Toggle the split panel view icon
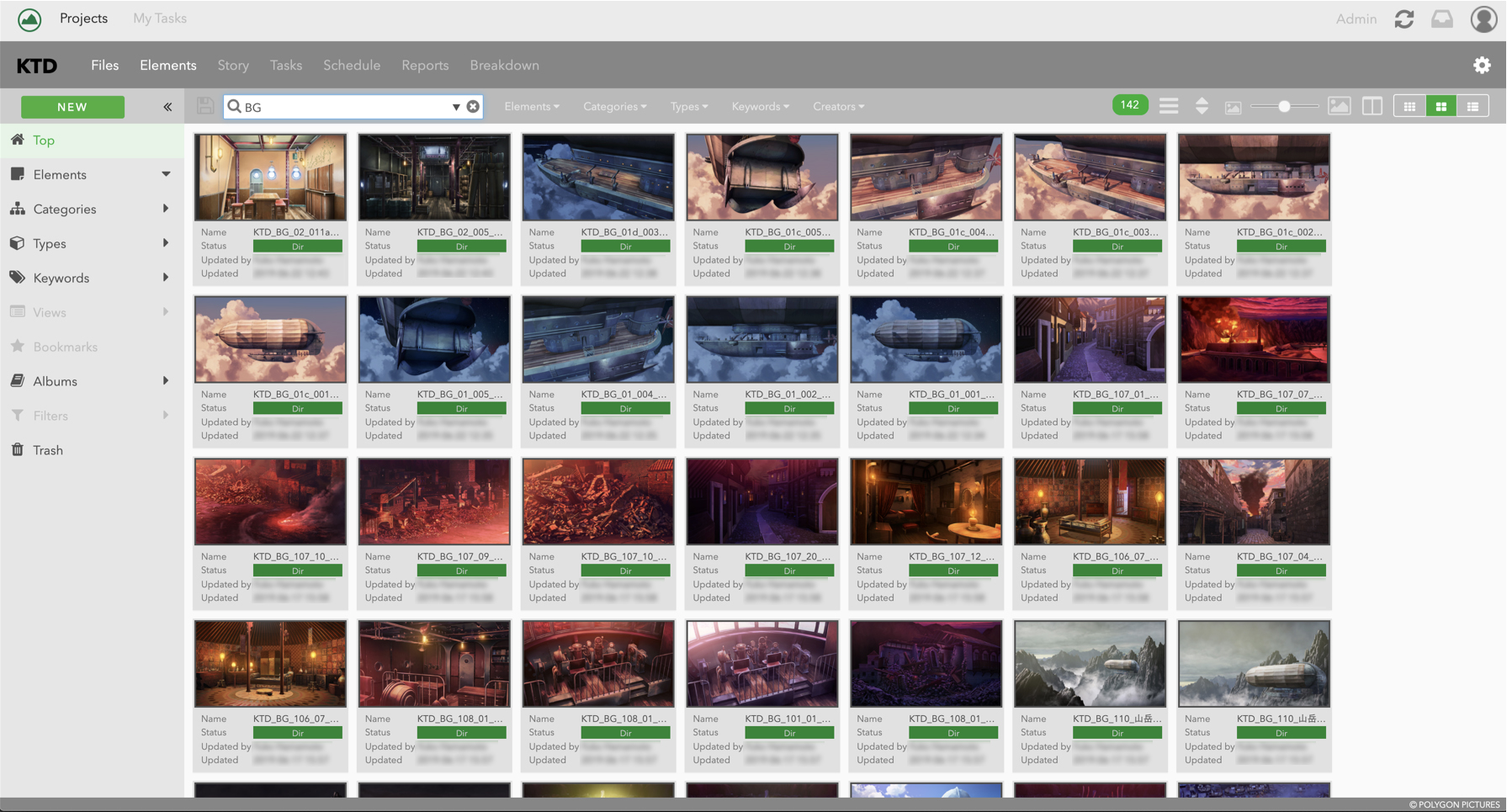1507x812 pixels. [1372, 106]
